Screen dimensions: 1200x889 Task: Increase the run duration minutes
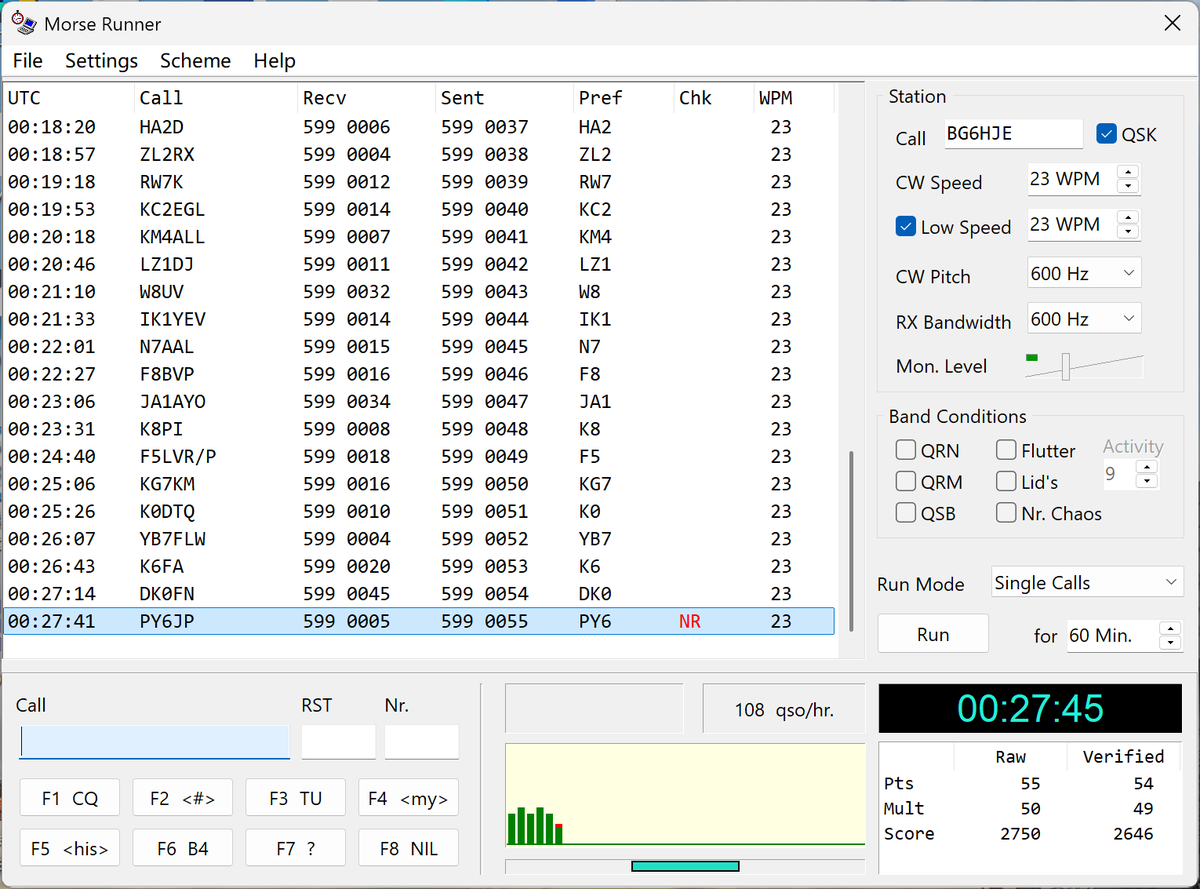pyautogui.click(x=1170, y=629)
